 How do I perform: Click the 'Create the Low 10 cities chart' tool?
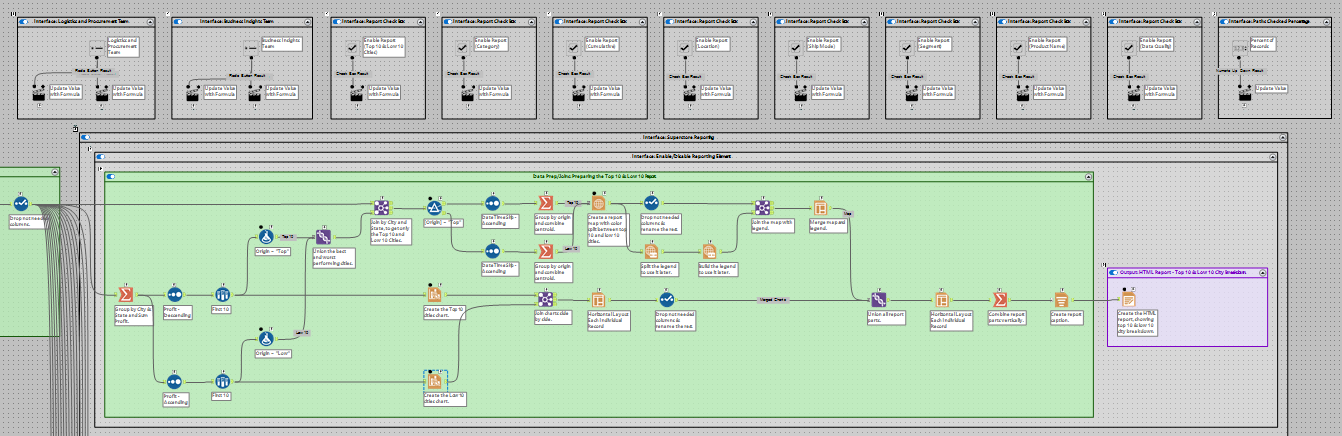434,381
